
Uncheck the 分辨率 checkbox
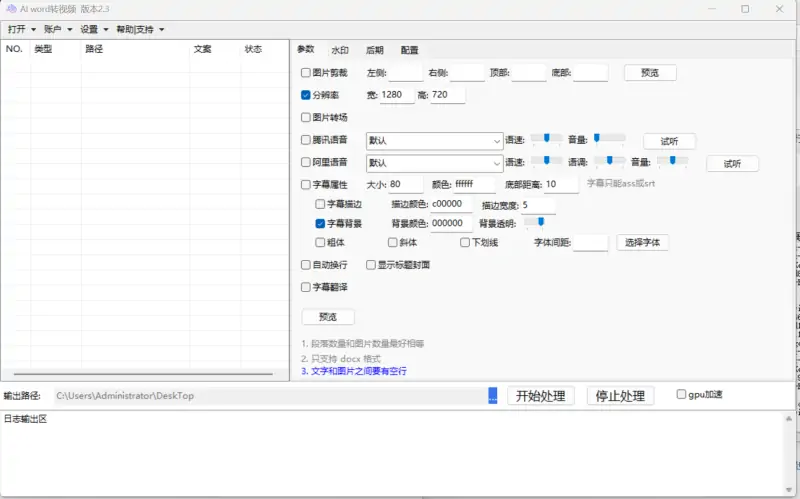(x=306, y=96)
